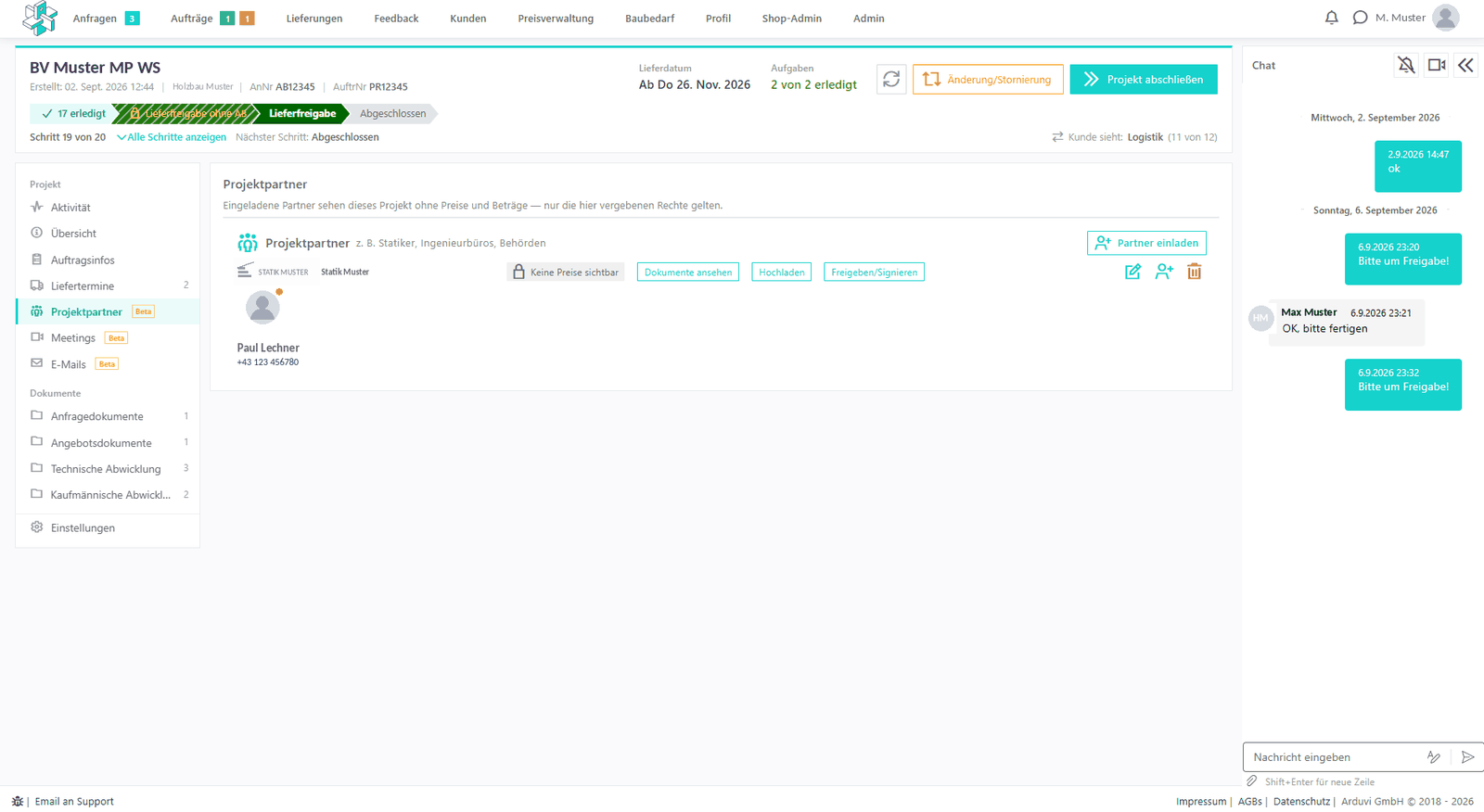Click the spellcheck icon in message field
Screen dimensions: 1484x812
point(1434,757)
